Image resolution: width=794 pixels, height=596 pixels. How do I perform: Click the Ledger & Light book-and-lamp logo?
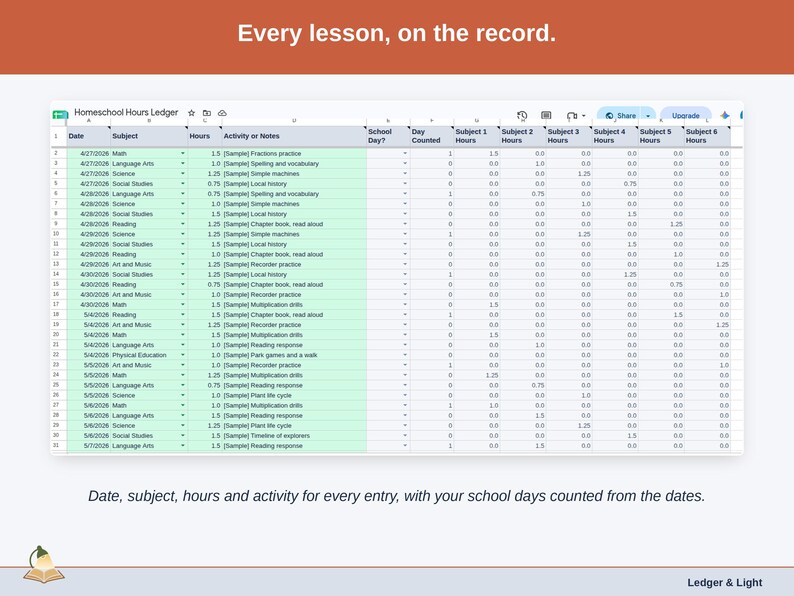point(44,565)
